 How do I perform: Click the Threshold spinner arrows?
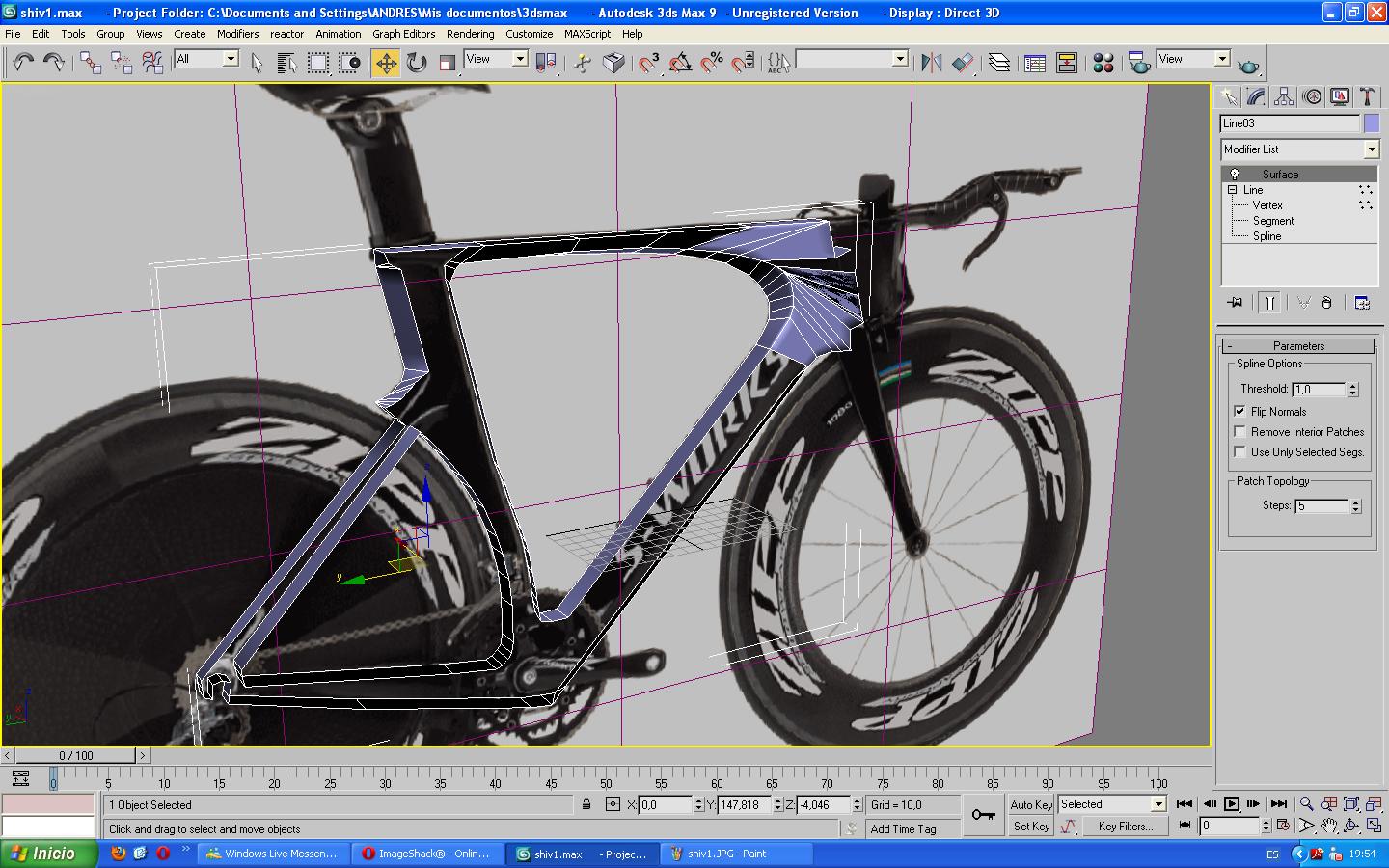pos(1353,389)
